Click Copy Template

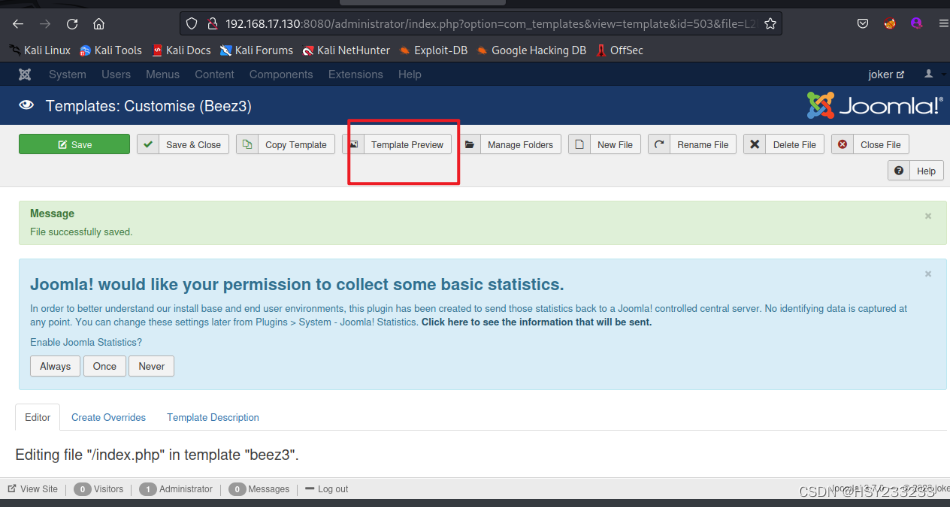tap(285, 144)
